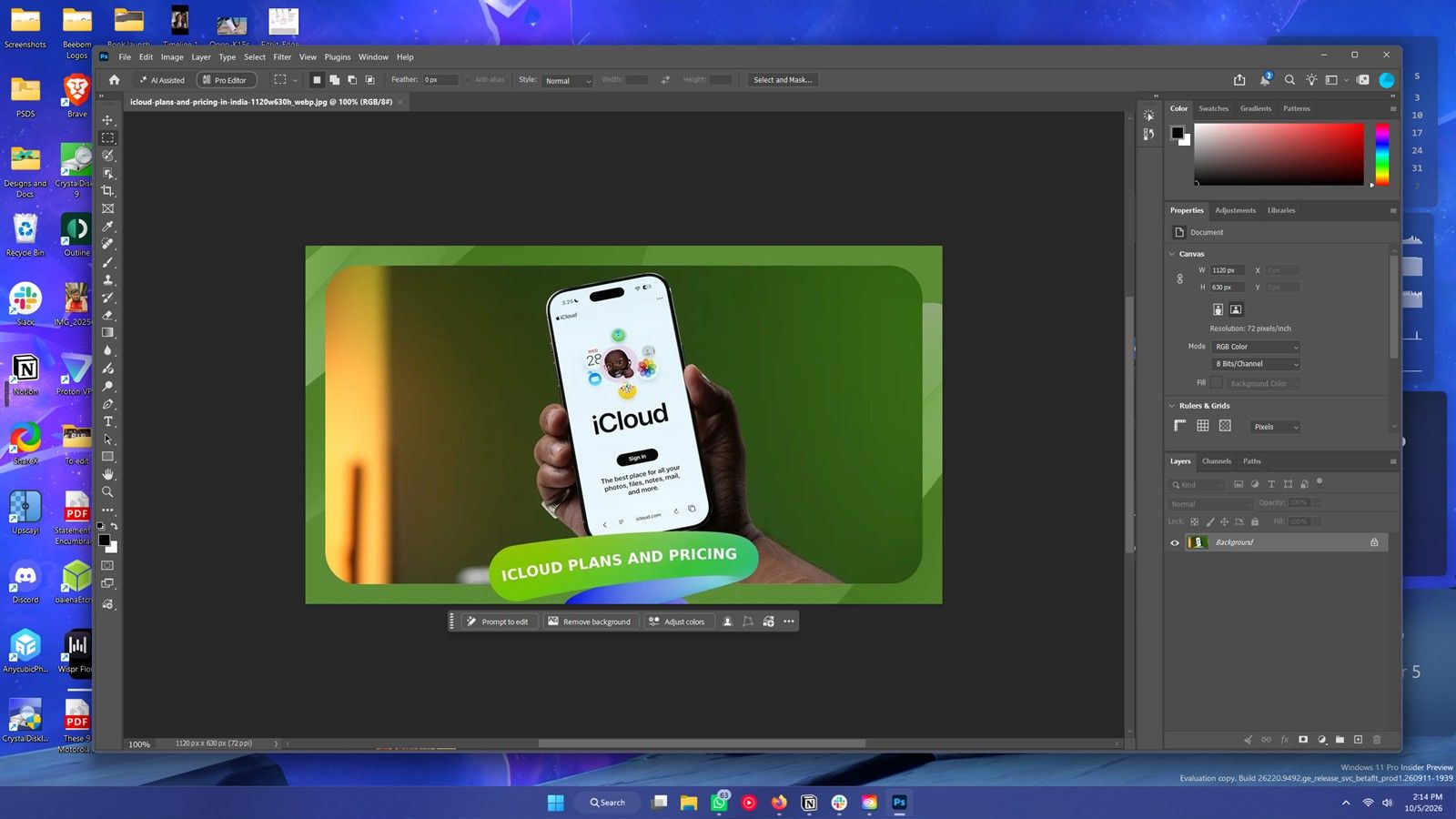Select the Eraser tool

107,315
